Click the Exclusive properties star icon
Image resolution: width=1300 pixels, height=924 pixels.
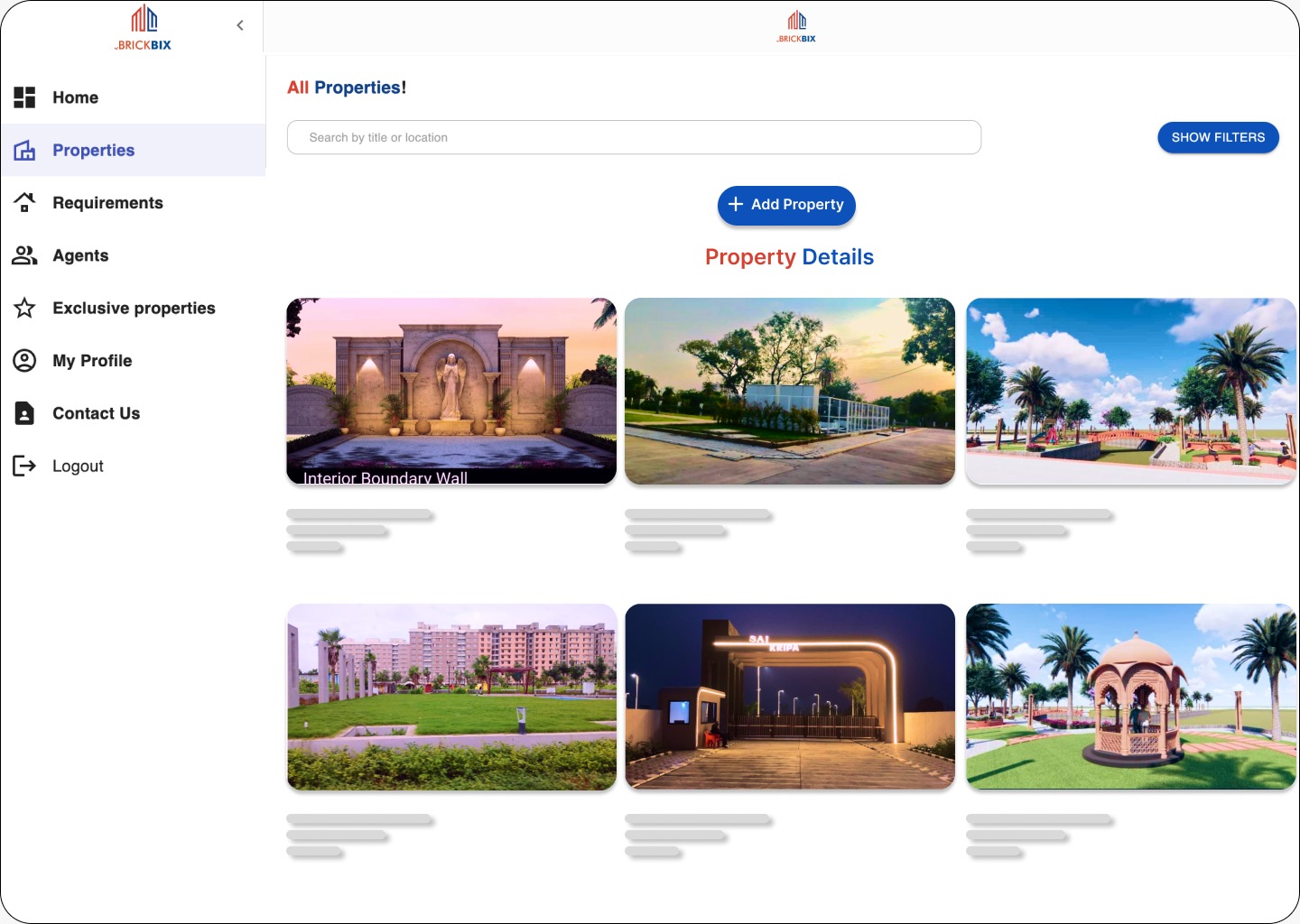[24, 308]
